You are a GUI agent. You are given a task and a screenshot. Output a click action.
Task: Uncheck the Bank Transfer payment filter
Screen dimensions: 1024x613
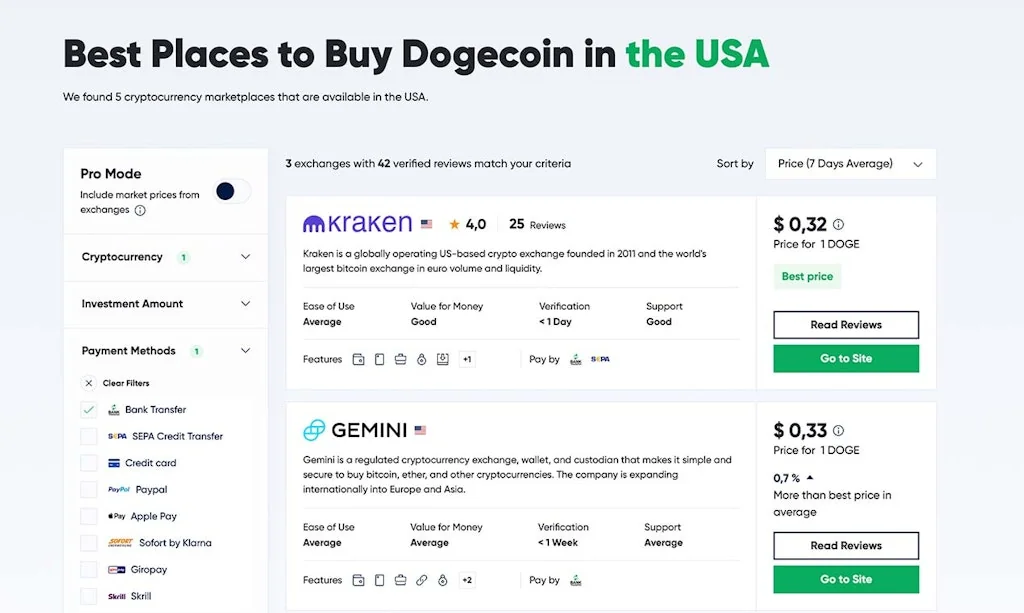(x=90, y=409)
